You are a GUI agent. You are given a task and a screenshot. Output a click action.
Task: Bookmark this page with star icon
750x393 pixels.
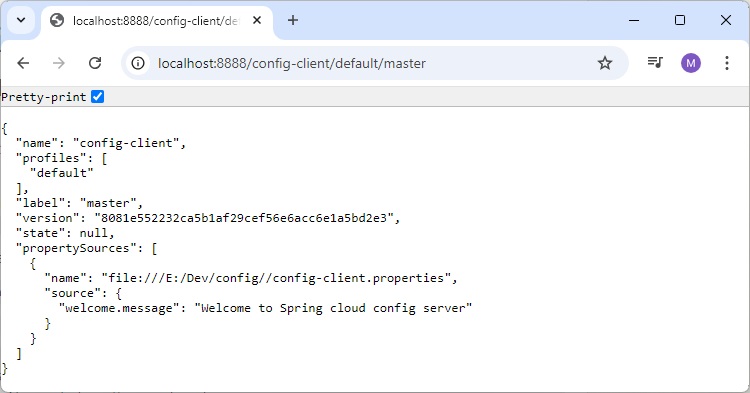[605, 63]
